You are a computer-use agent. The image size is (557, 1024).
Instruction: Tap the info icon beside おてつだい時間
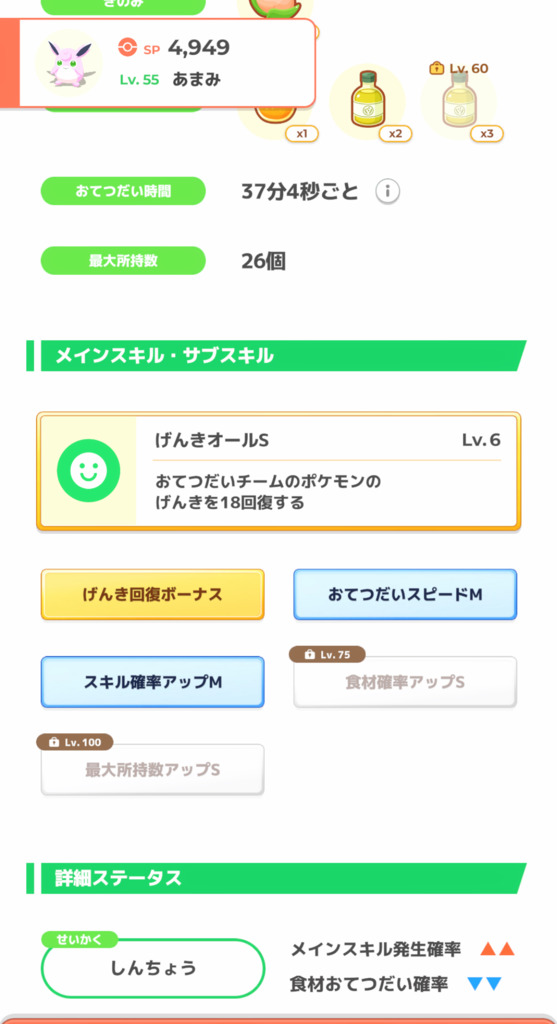pos(387,191)
